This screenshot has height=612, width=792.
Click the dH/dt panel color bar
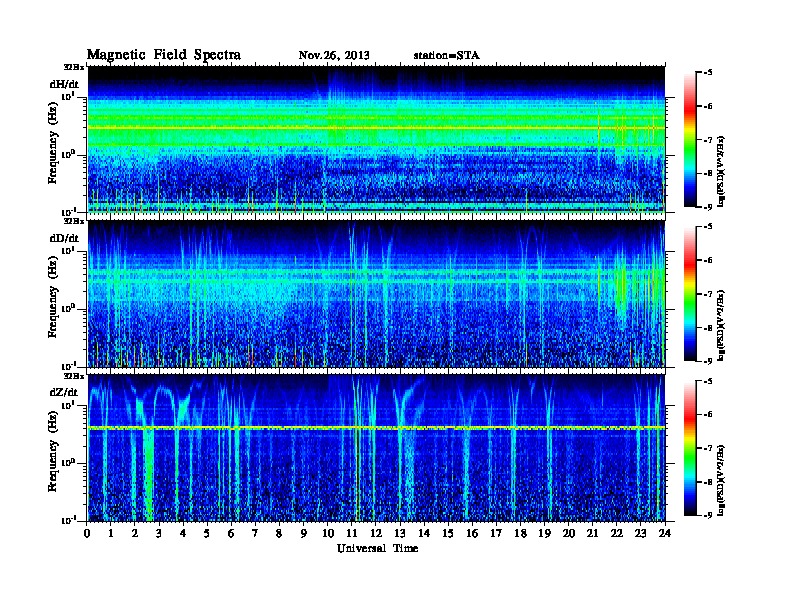[690, 139]
